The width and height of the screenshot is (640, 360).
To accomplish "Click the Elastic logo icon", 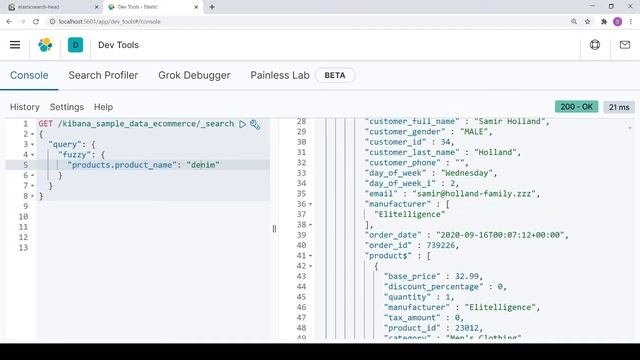I will 45,45.
